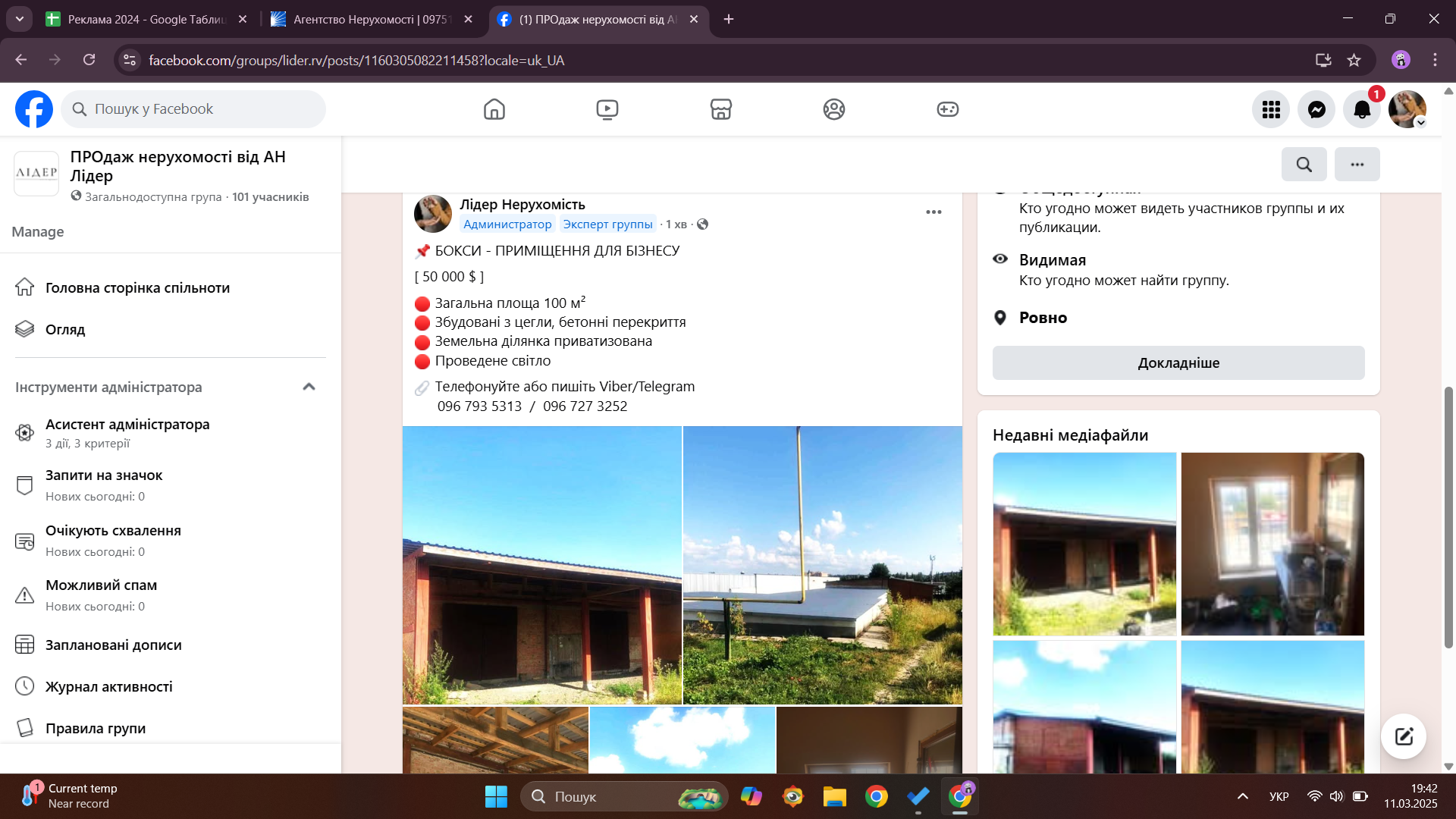Open tab search dropdown arrow in Chrome
The width and height of the screenshot is (1456, 819).
click(x=20, y=19)
